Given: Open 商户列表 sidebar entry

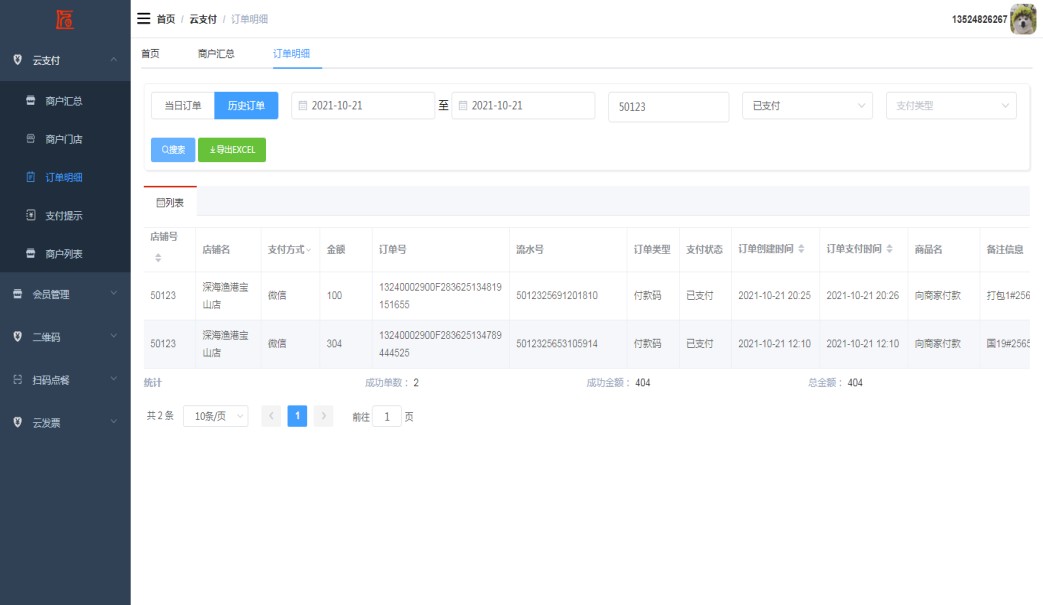Looking at the screenshot, I should tap(63, 254).
